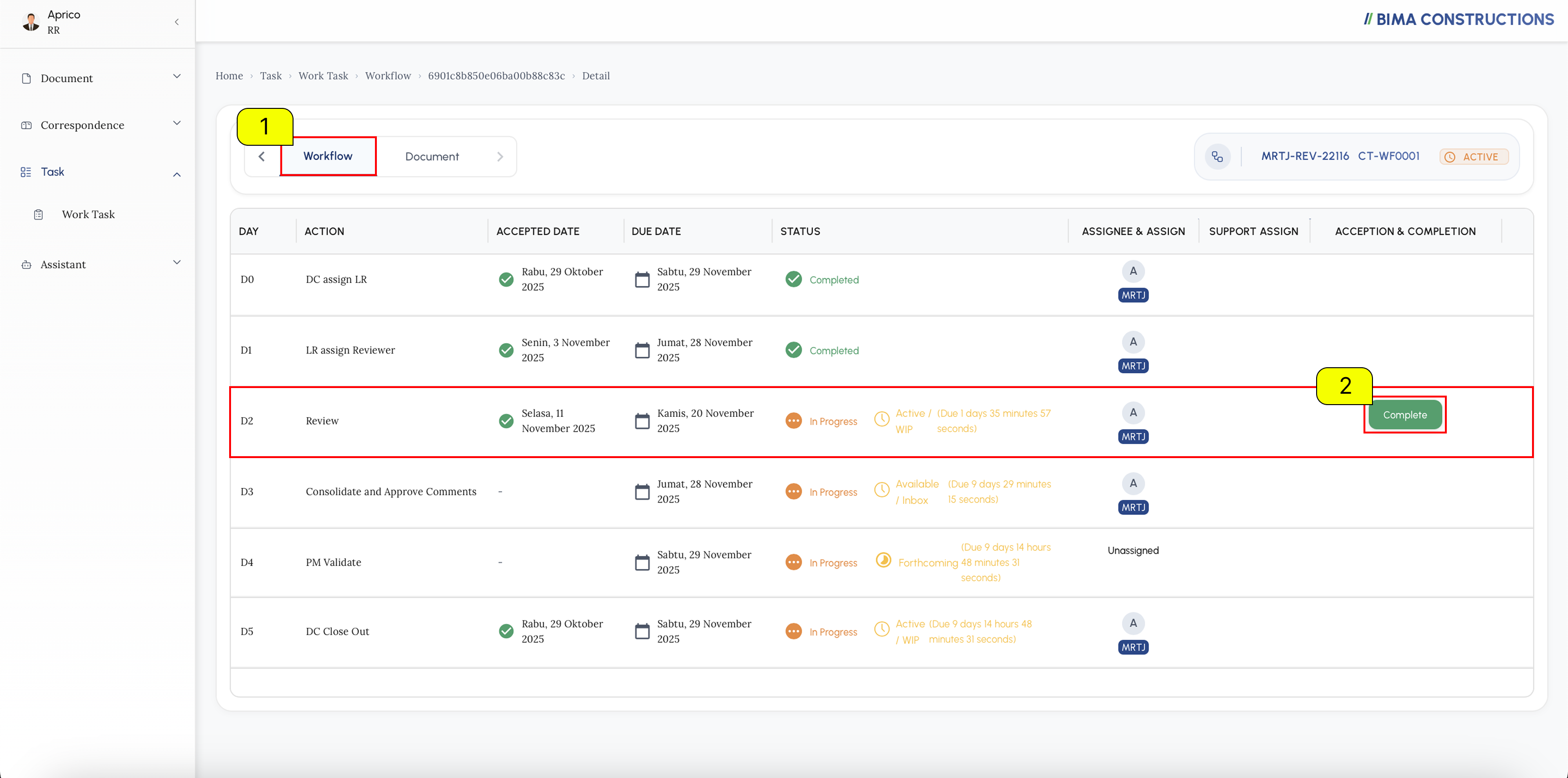Click the MRTJ-REV-22116 reference text
The image size is (1568, 778).
(1305, 156)
